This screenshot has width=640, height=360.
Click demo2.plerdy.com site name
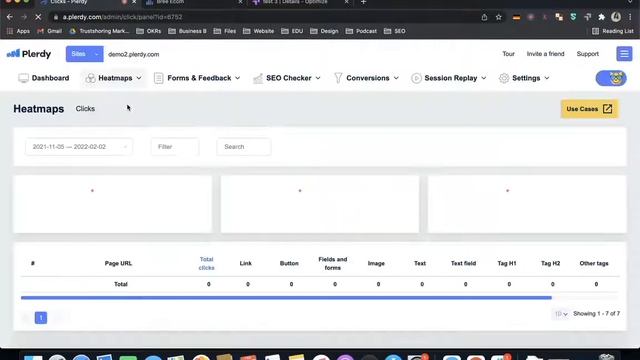click(133, 54)
